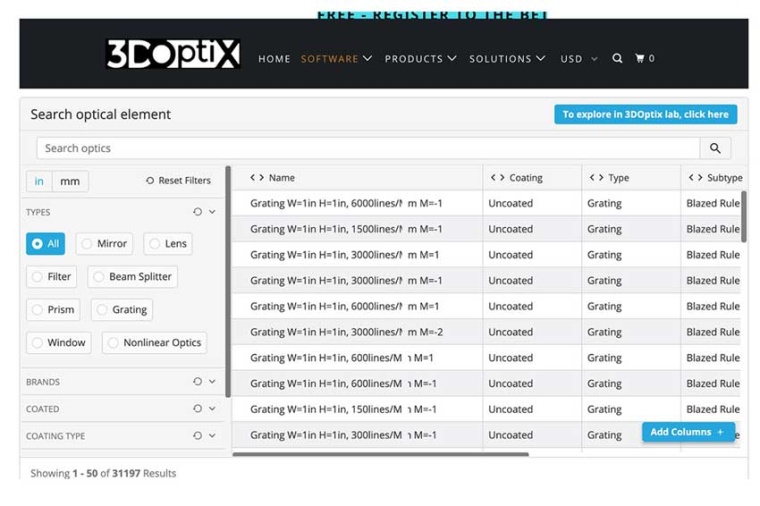Screen dimensions: 760x506
Task: Expand the Coating Type filter section
Action: click(x=212, y=436)
